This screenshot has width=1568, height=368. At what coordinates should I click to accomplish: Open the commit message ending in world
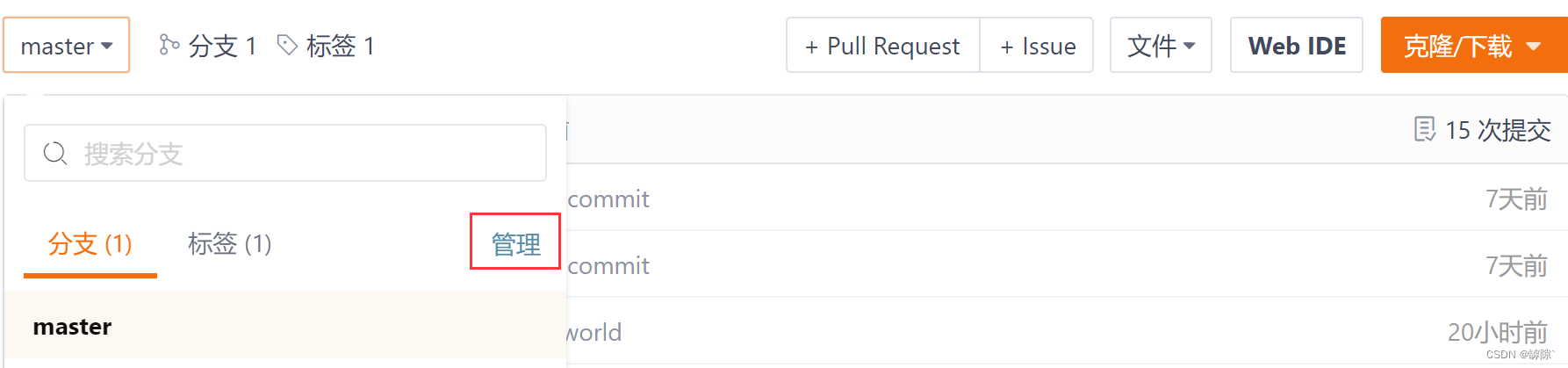[594, 333]
